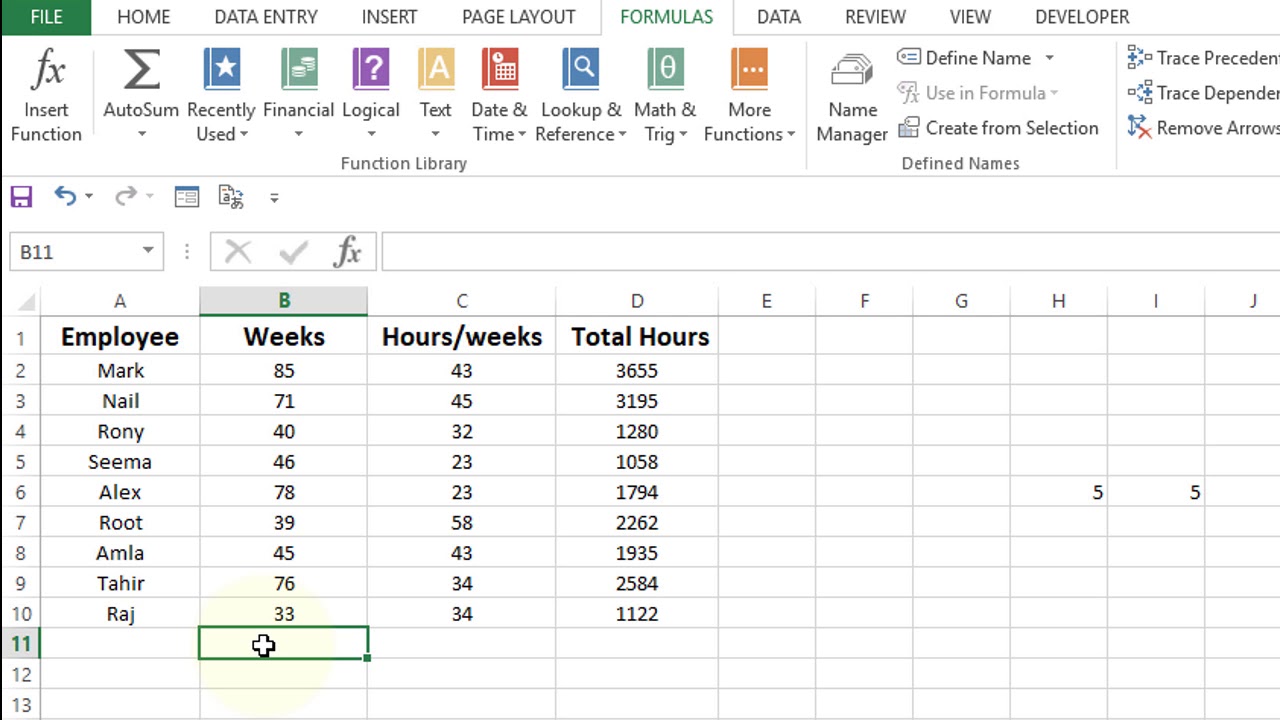Switch to the HOME tab
The height and width of the screenshot is (720, 1280).
tap(143, 17)
